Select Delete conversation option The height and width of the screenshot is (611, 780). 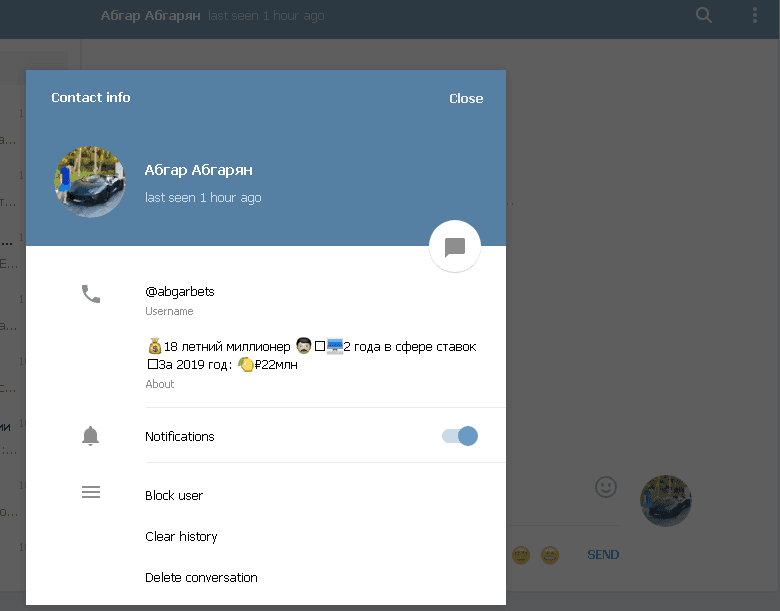coord(201,578)
